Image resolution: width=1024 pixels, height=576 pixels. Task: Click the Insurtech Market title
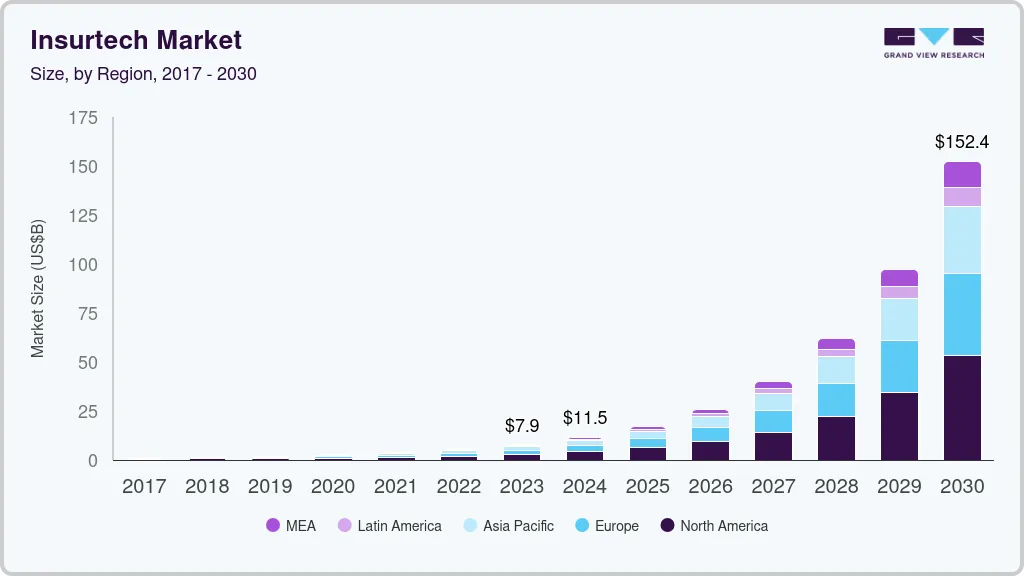[x=136, y=40]
